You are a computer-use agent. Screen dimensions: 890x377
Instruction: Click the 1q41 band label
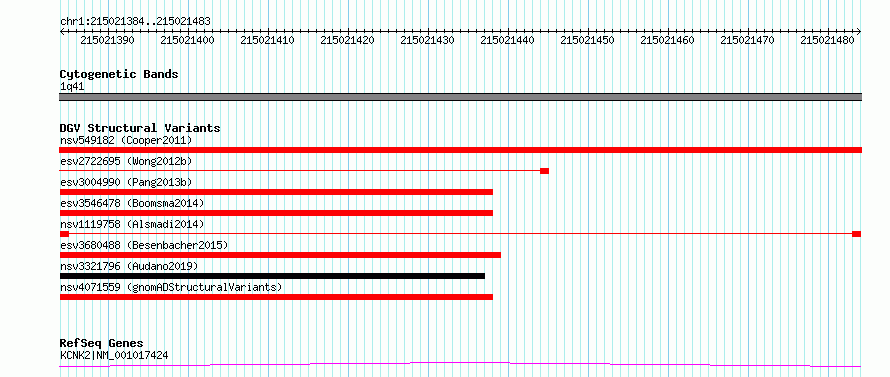pos(73,87)
